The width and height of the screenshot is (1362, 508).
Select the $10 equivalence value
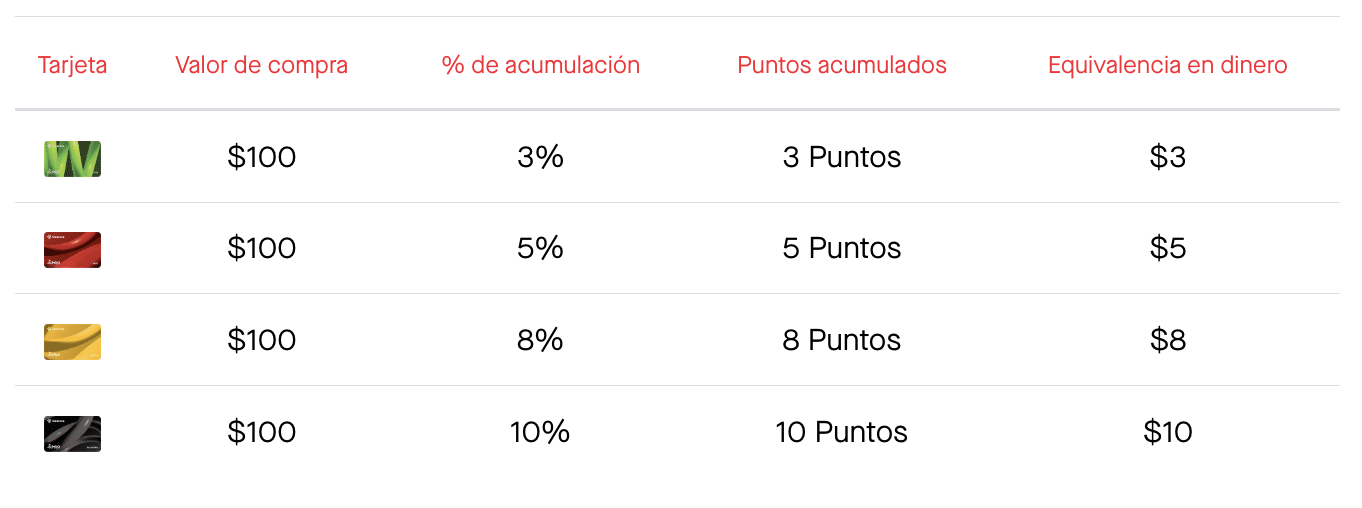point(1168,432)
